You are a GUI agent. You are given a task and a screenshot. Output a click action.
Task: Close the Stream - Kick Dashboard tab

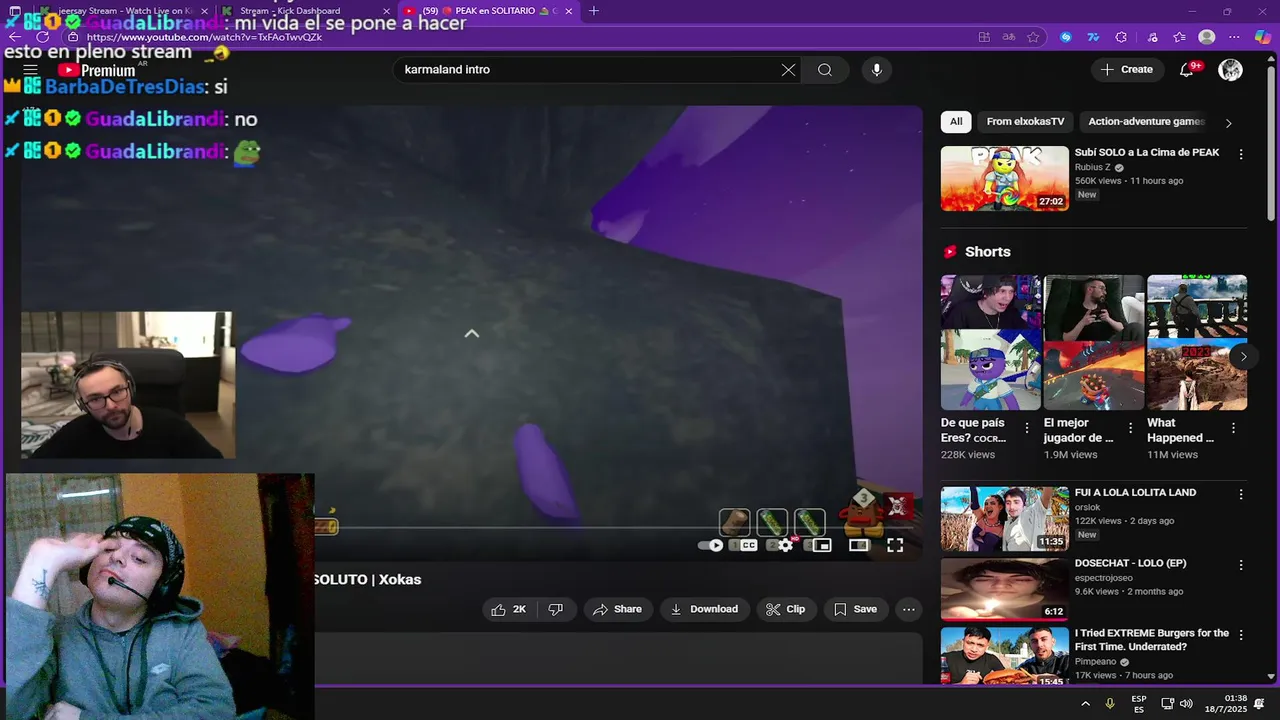387,11
